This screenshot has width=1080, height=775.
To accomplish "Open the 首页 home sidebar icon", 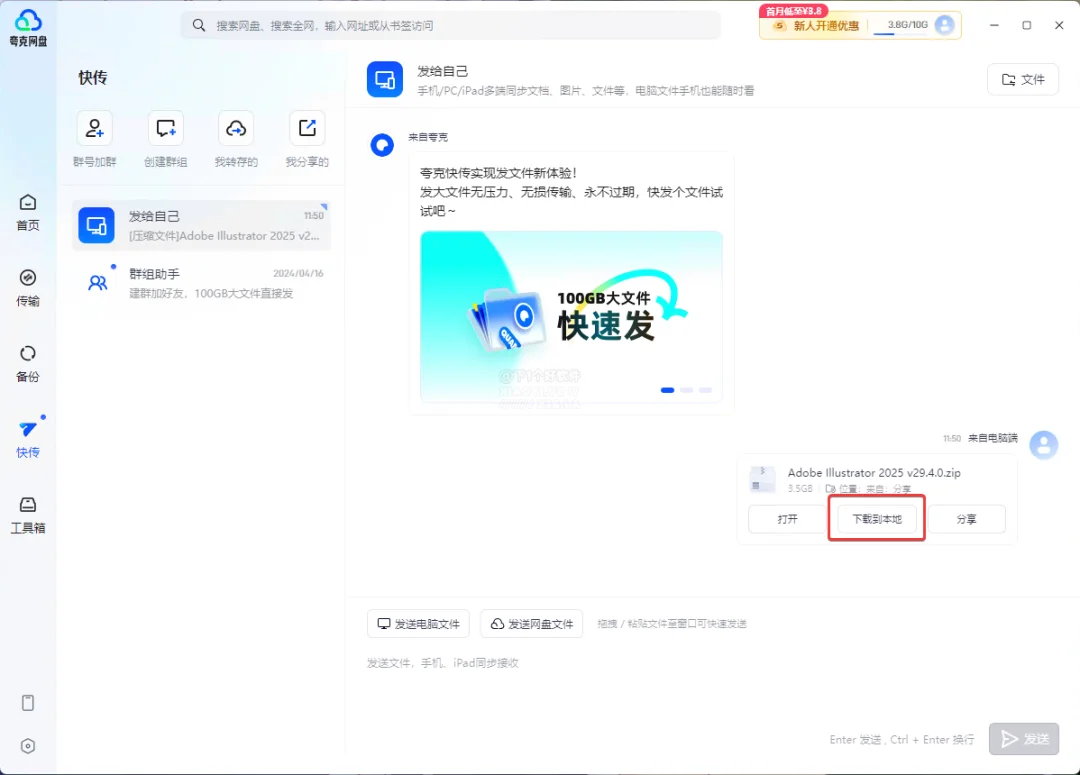I will click(x=28, y=212).
